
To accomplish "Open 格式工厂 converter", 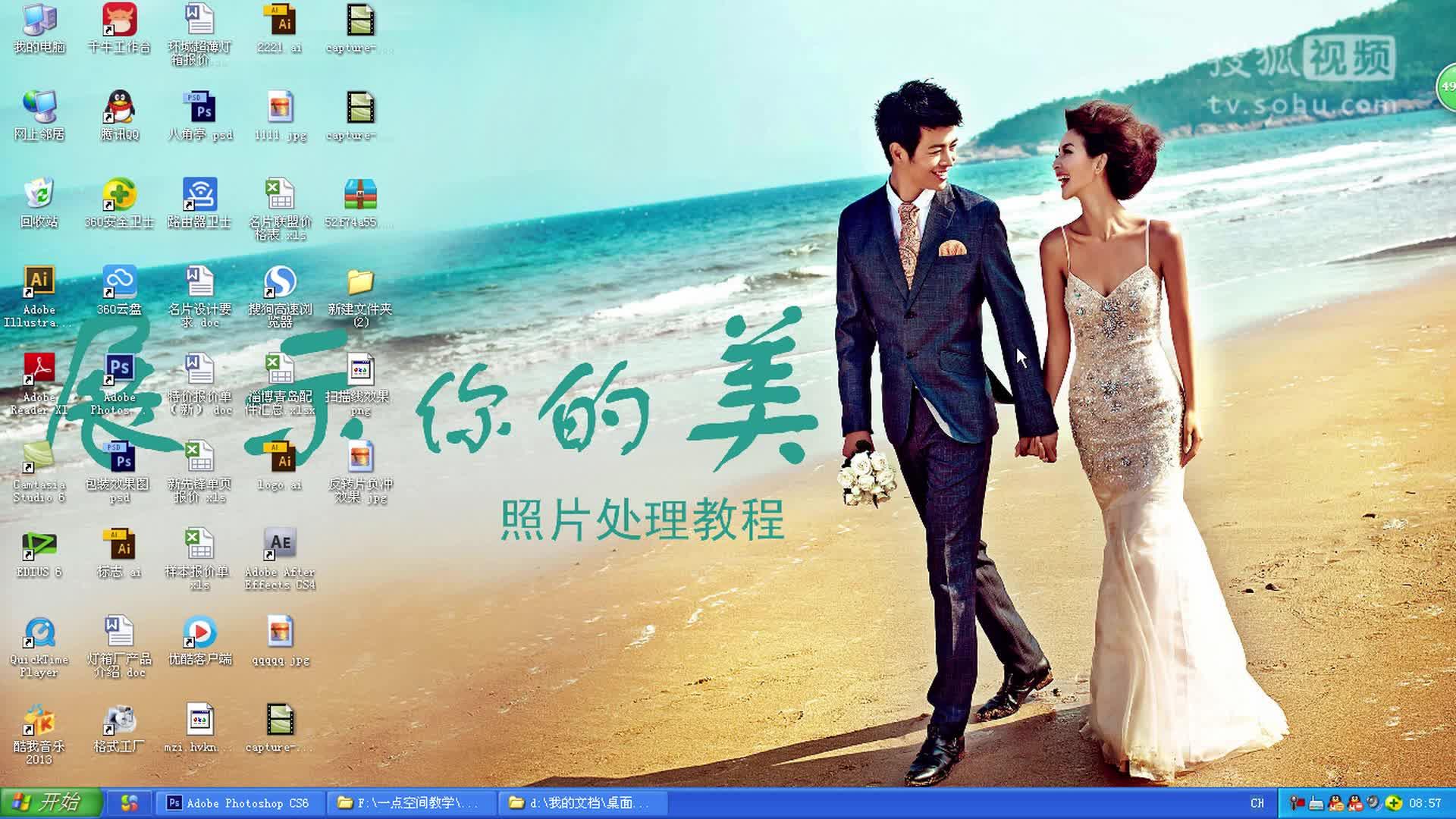I will (119, 720).
